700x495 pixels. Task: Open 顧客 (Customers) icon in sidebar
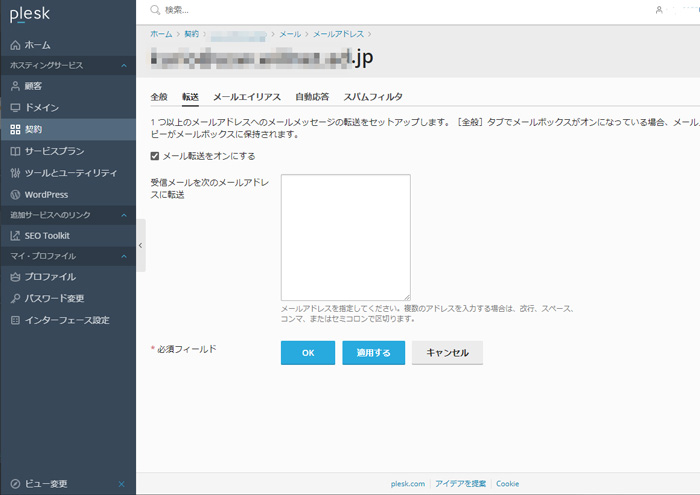coord(15,86)
